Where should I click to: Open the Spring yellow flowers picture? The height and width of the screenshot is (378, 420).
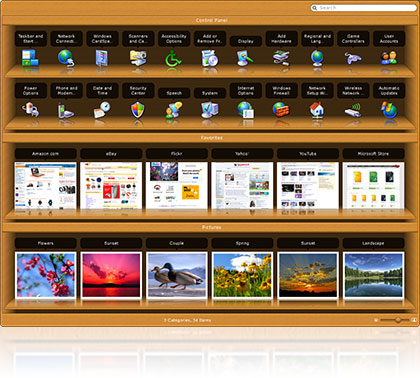pos(242,275)
